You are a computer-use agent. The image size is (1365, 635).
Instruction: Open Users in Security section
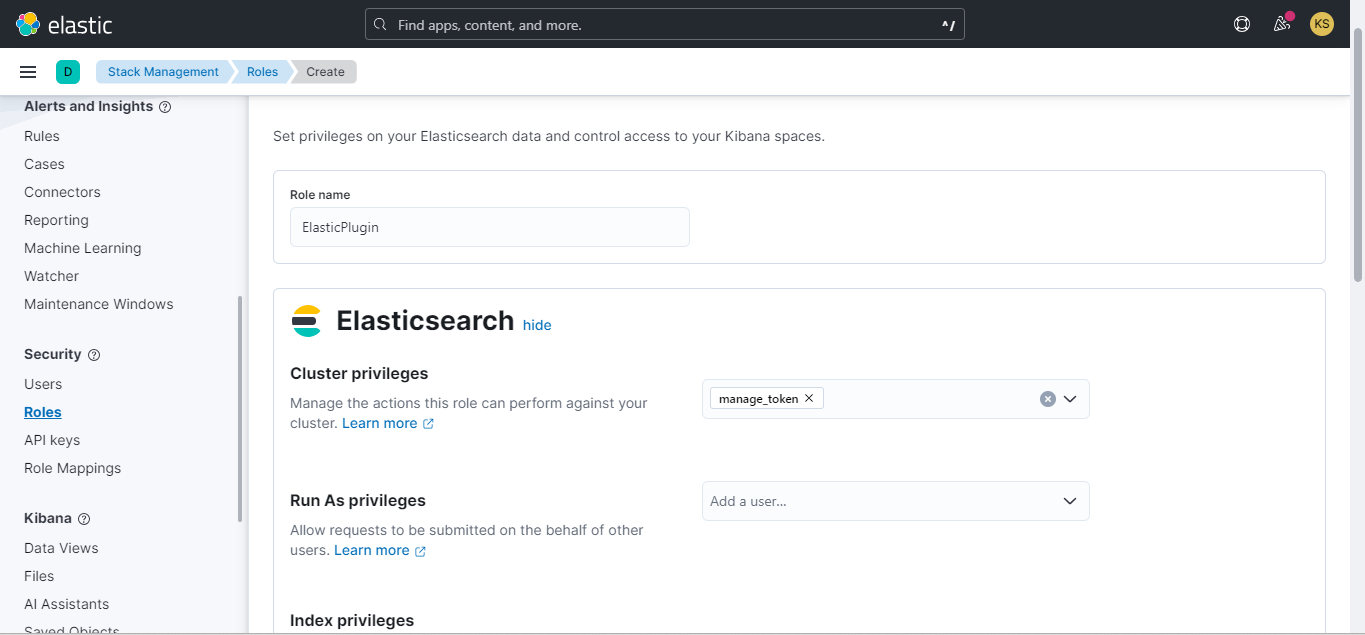pyautogui.click(x=43, y=384)
